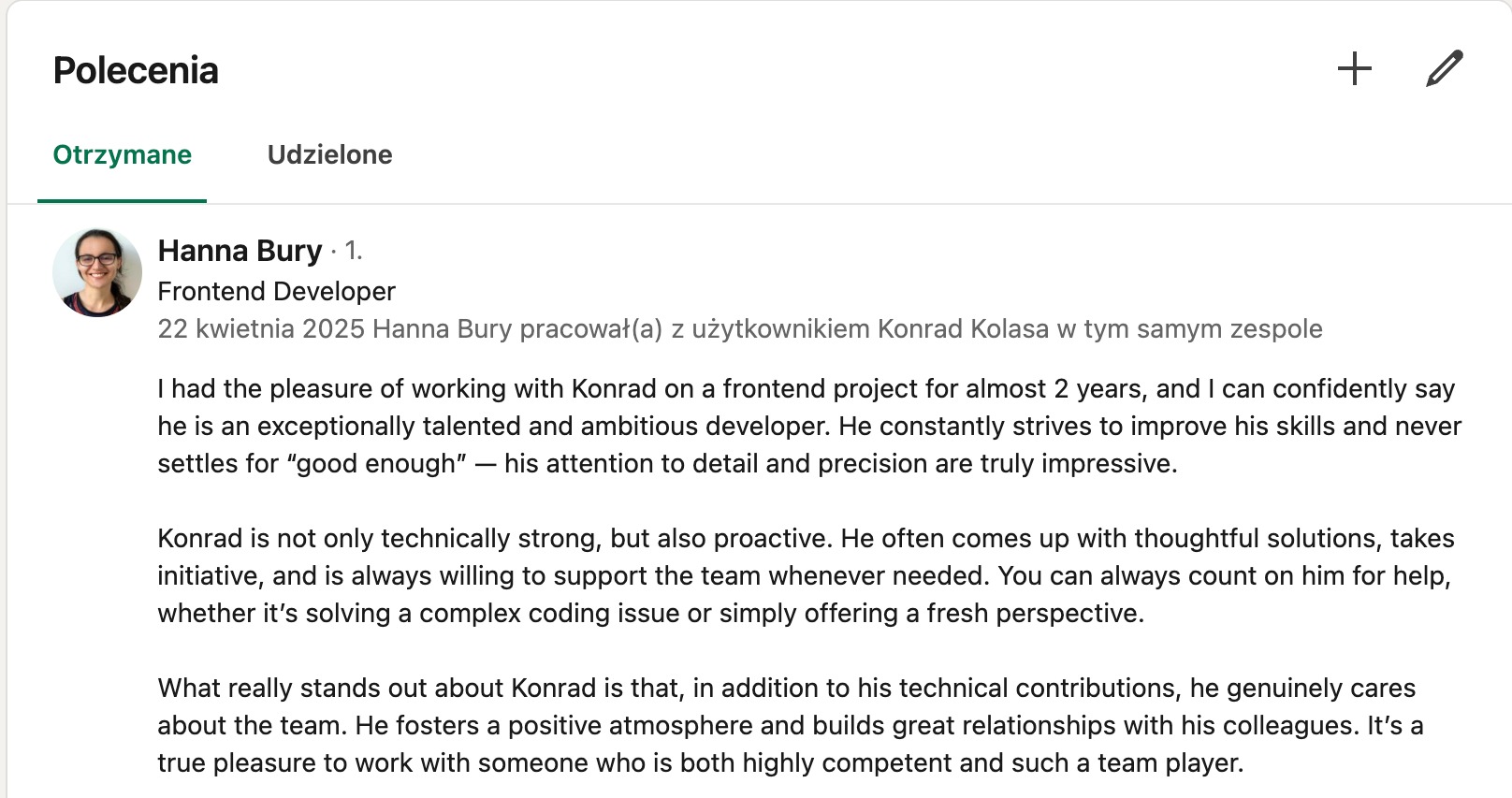The image size is (1512, 798).
Task: Click the line 'initiative, and is always willing'
Action: [803, 576]
